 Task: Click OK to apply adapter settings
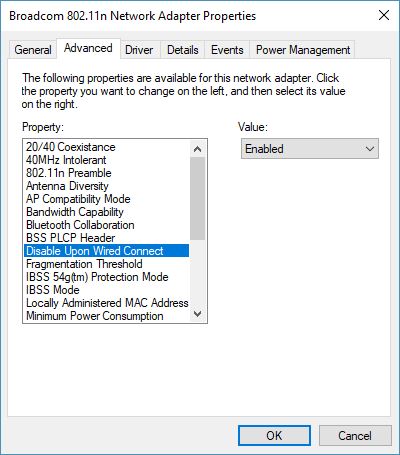coord(274,435)
